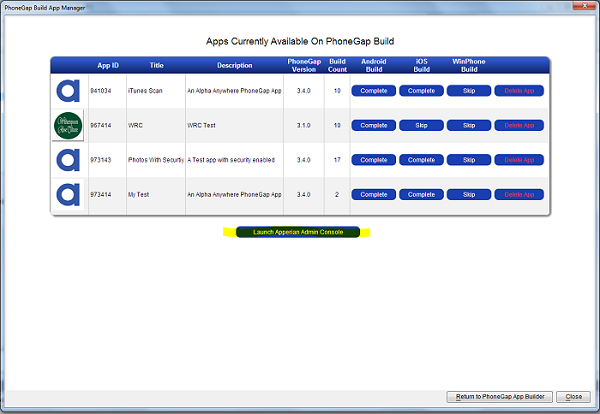Delete the Photos With Security app
Screen dimensions: 600x414
point(519,160)
